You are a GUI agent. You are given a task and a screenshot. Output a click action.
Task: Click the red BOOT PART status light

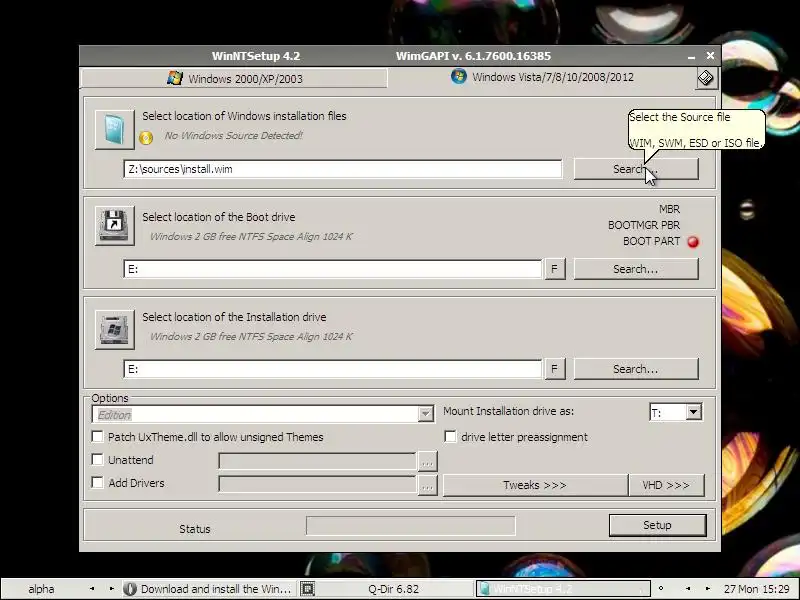(693, 242)
